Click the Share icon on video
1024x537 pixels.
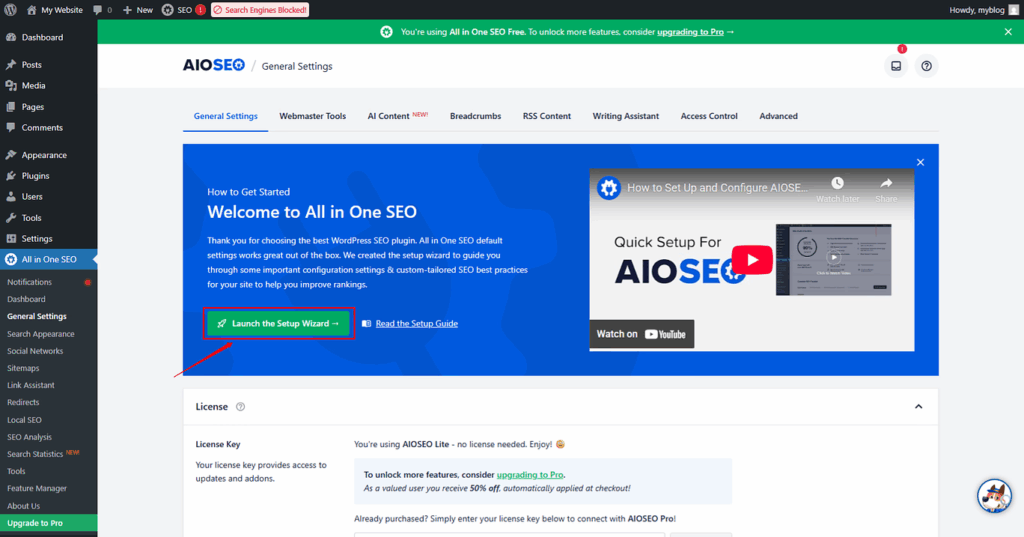click(x=886, y=188)
